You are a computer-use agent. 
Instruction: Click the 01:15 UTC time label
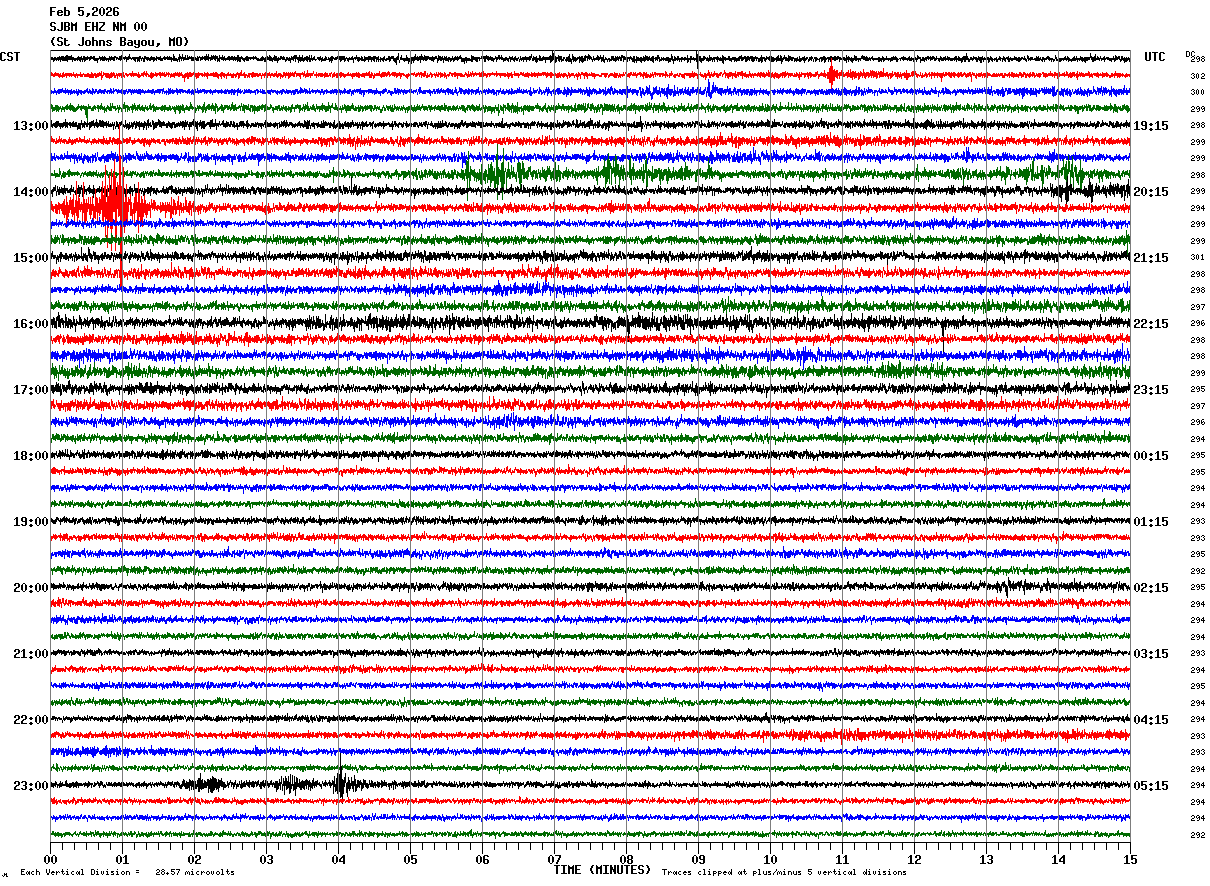1151,522
